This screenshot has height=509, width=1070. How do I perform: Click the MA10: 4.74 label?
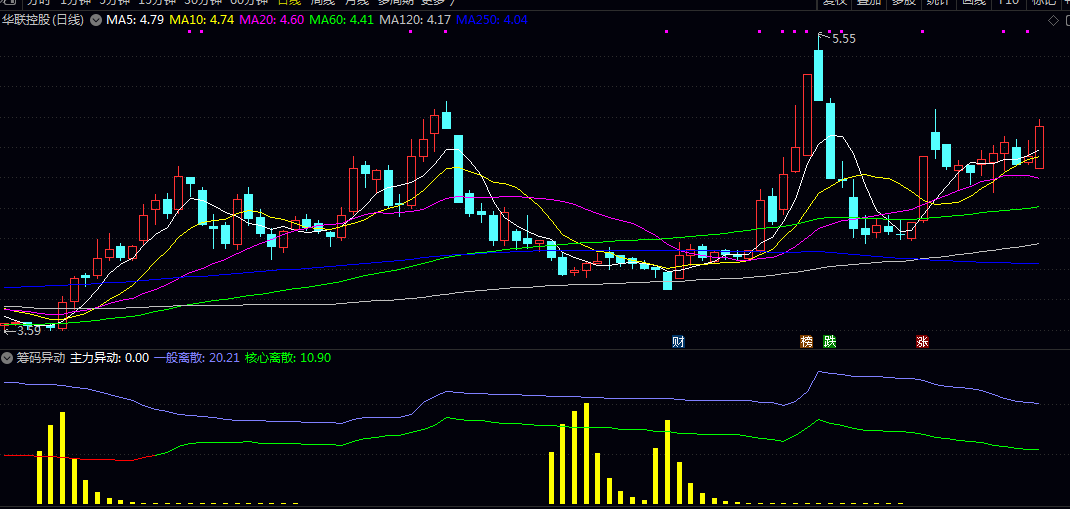pos(202,20)
